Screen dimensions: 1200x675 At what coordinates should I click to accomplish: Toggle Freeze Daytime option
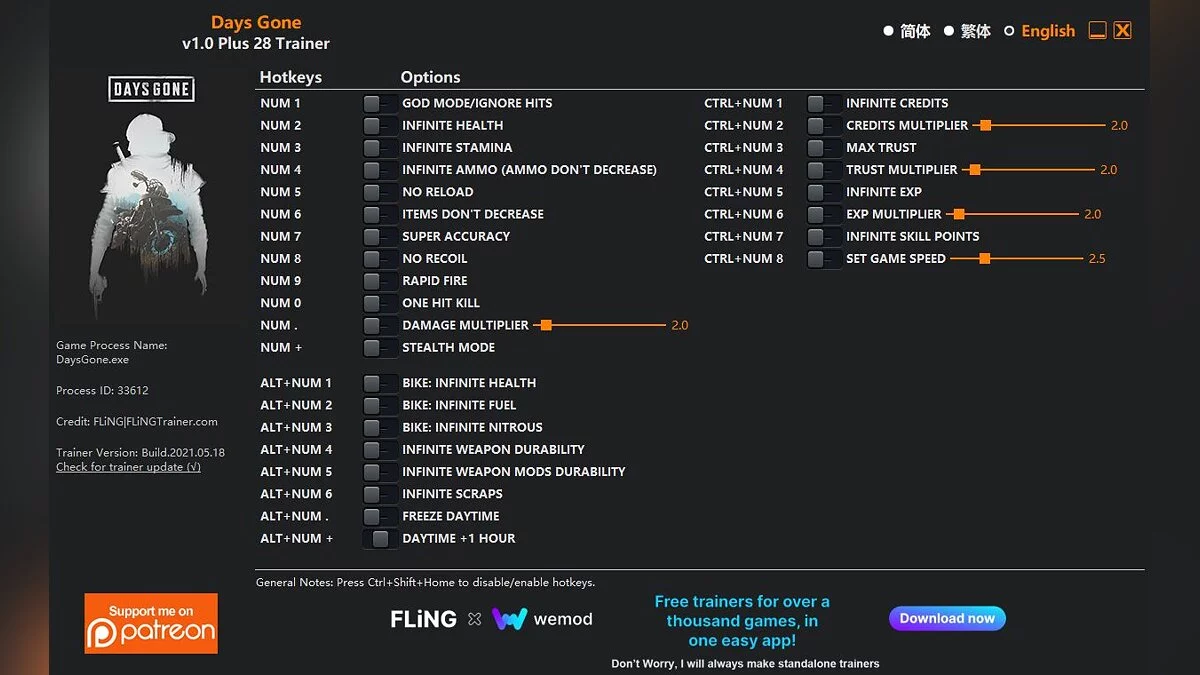379,516
